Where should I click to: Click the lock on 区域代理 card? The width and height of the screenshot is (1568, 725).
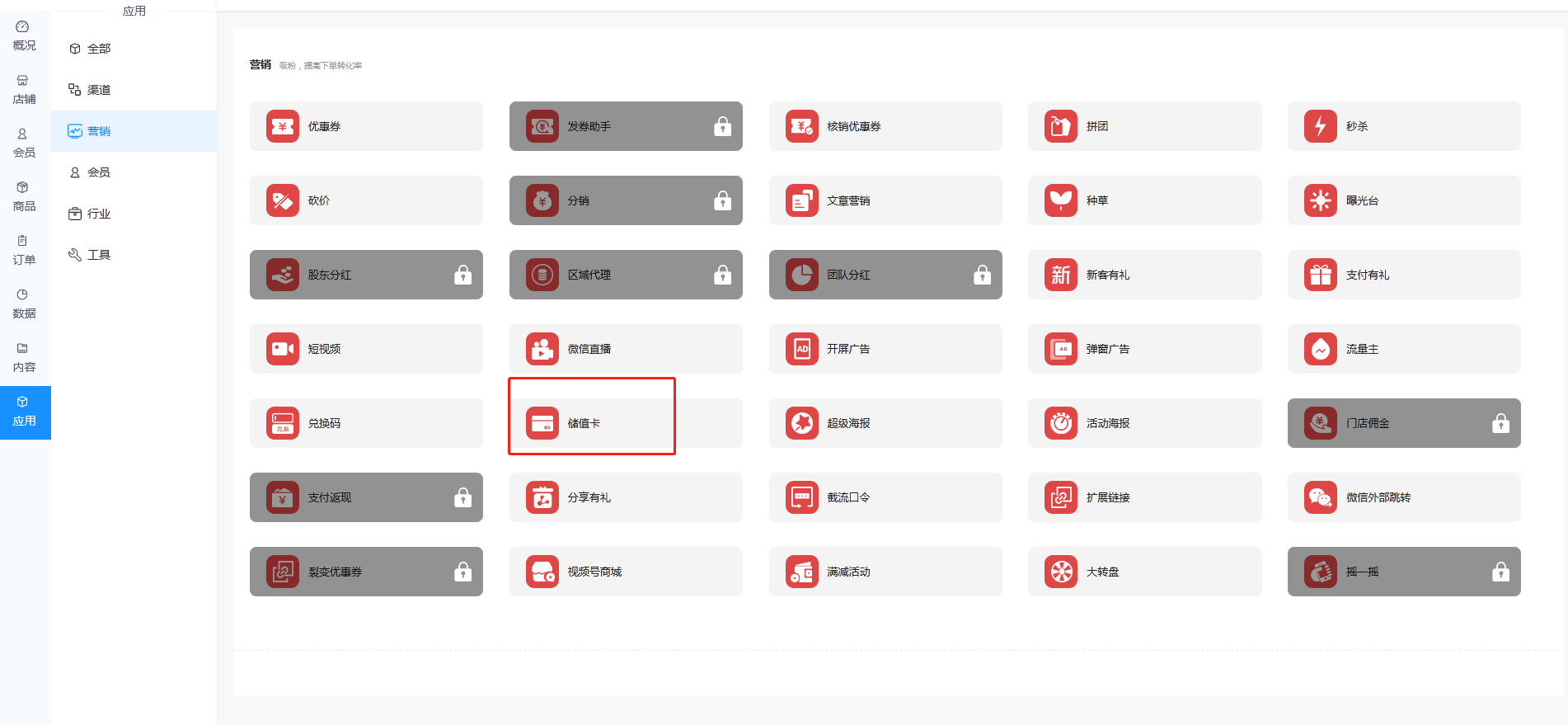(723, 275)
